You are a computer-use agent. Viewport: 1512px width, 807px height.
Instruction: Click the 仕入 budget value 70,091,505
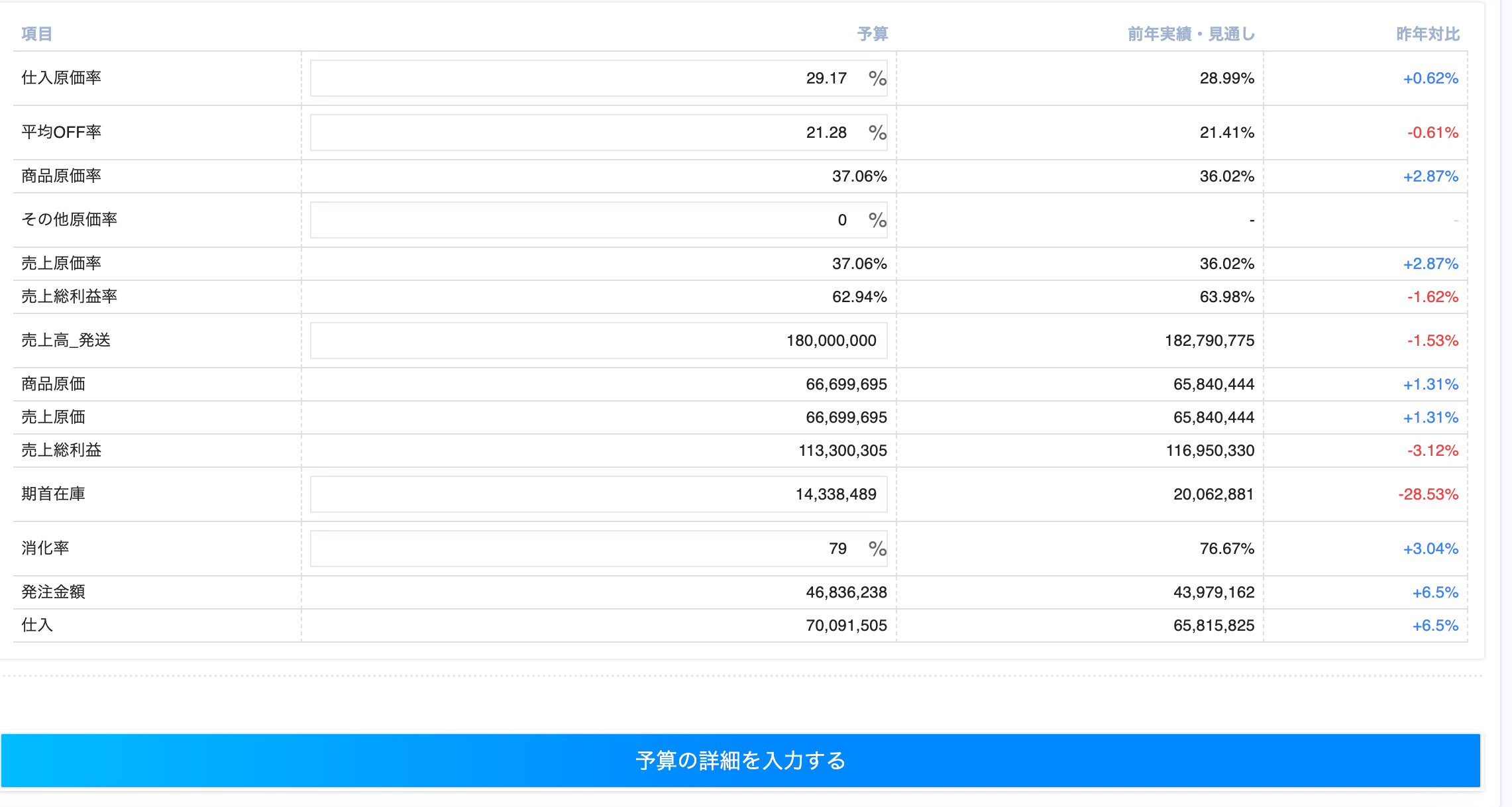845,625
